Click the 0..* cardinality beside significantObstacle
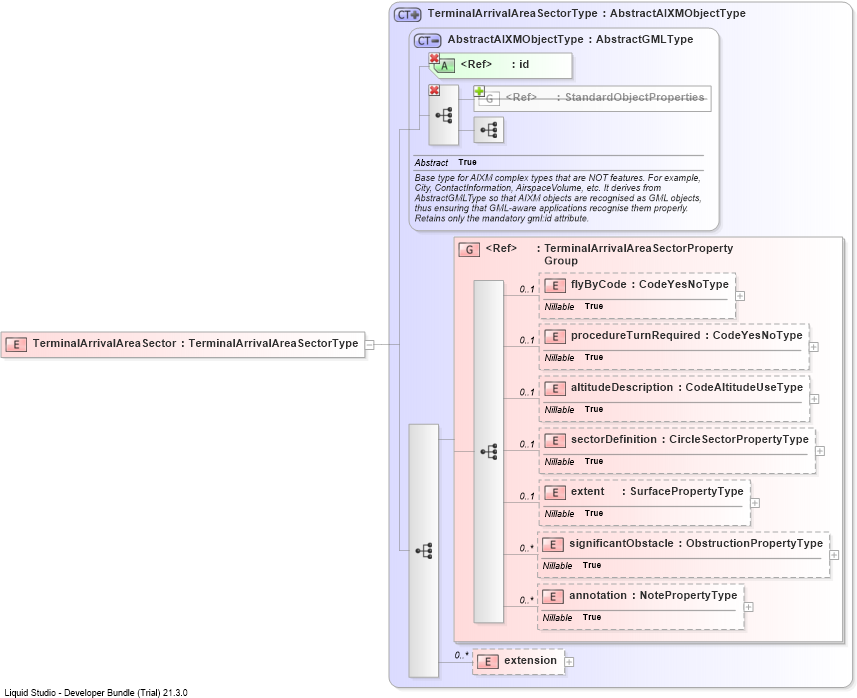This screenshot has width=857, height=698. 527,548
